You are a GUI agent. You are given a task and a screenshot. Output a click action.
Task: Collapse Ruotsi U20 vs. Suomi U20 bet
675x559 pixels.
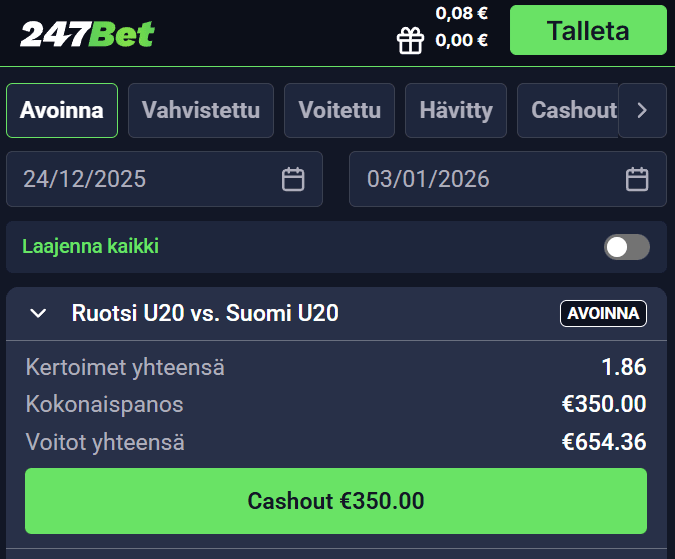tap(38, 314)
